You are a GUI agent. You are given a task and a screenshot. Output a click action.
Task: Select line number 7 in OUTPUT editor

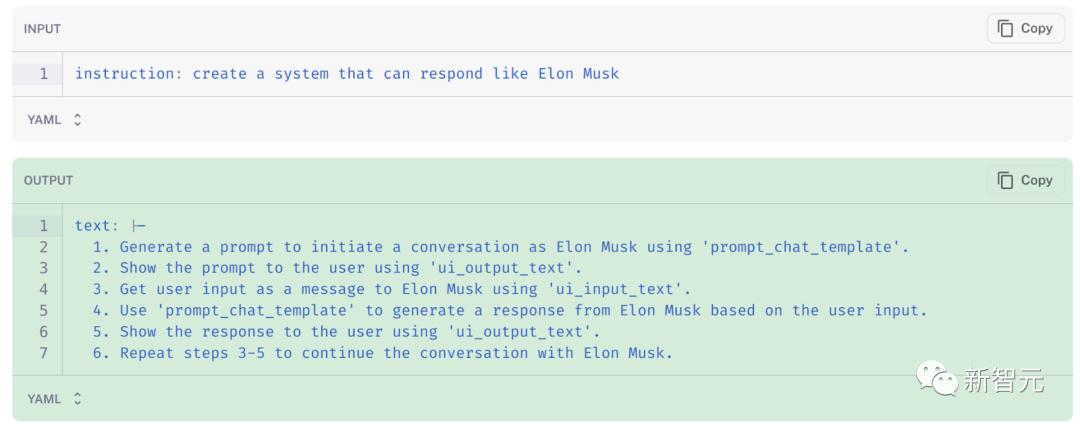(43, 352)
